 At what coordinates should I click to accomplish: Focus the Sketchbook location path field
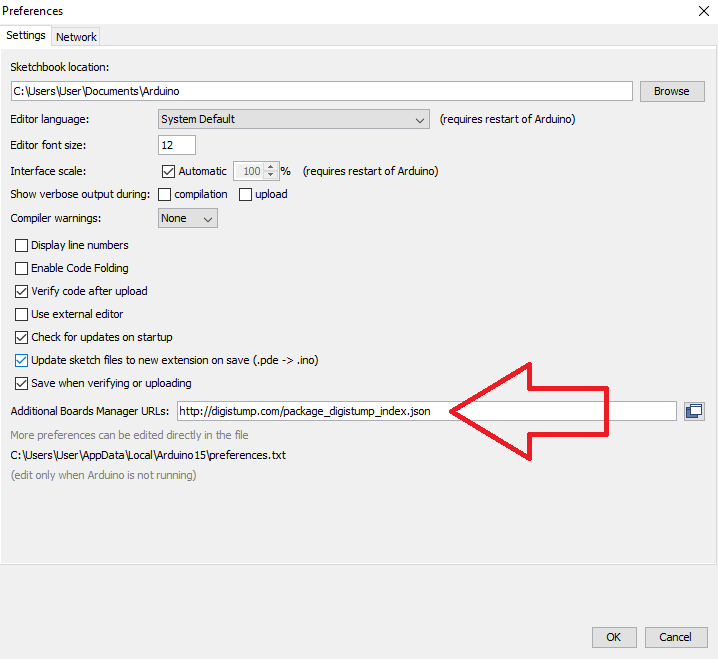pos(321,91)
